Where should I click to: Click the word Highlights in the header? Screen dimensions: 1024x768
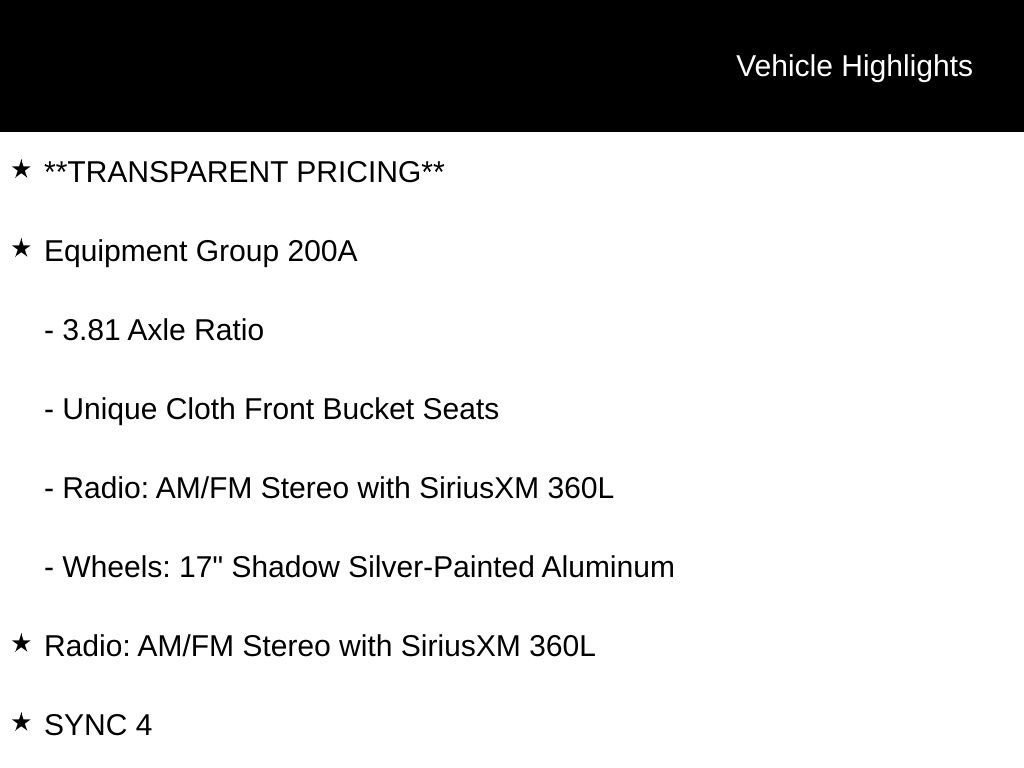(907, 66)
